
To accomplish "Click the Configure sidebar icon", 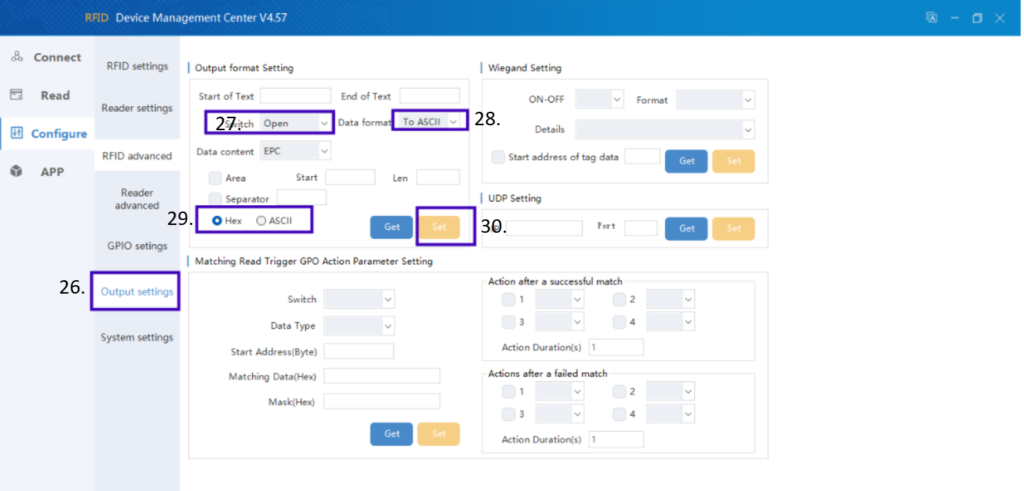I will tap(17, 133).
